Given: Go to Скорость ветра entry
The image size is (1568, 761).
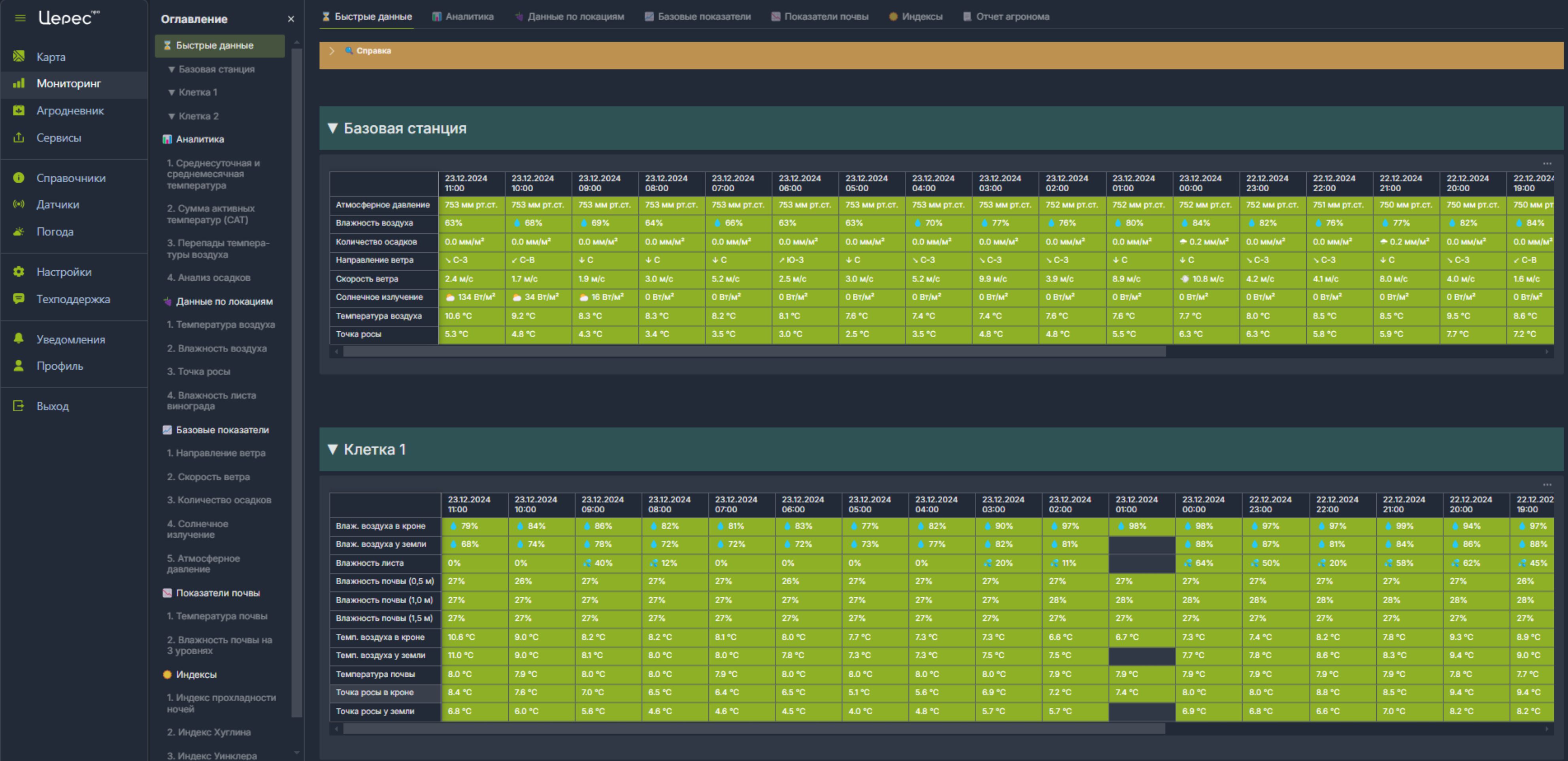Looking at the screenshot, I should click(208, 477).
